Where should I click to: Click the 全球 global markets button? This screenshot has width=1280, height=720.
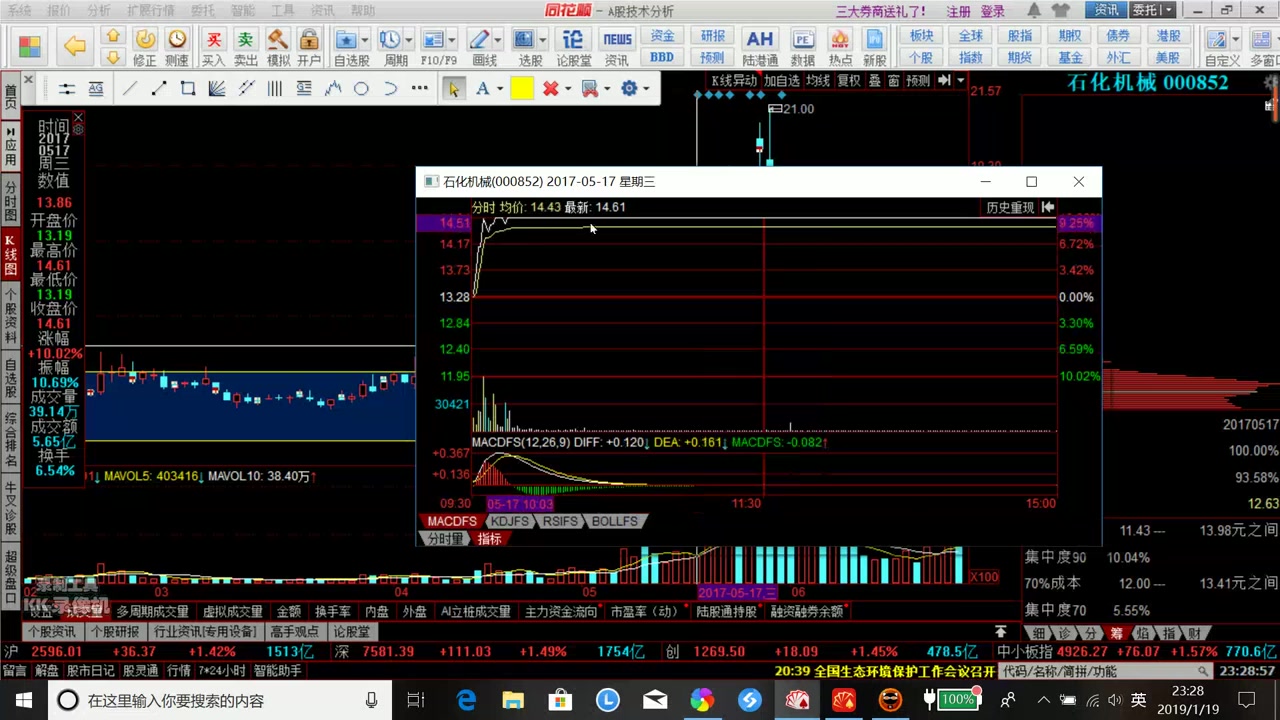[970, 36]
